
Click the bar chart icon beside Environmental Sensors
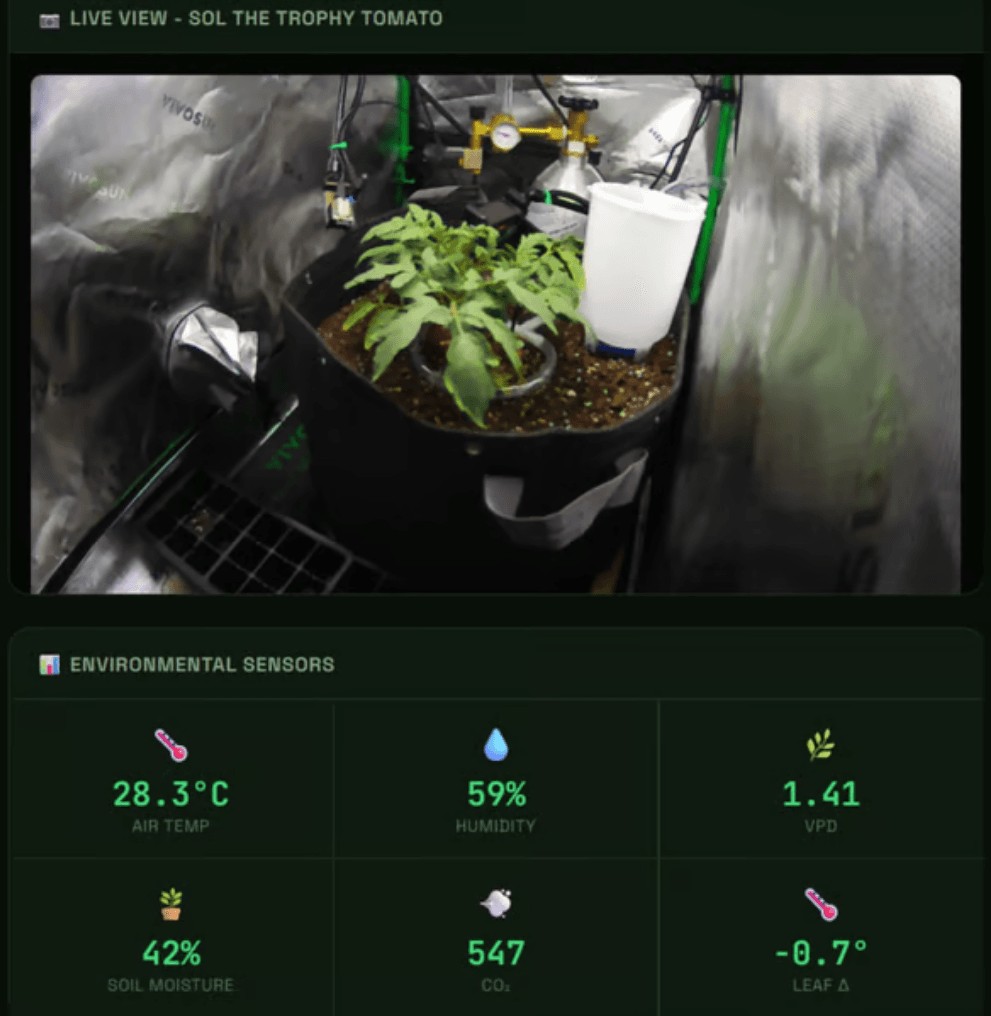point(49,664)
